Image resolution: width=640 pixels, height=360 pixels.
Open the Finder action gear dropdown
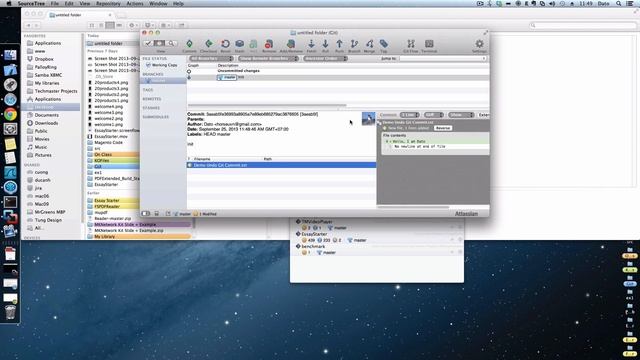133,25
